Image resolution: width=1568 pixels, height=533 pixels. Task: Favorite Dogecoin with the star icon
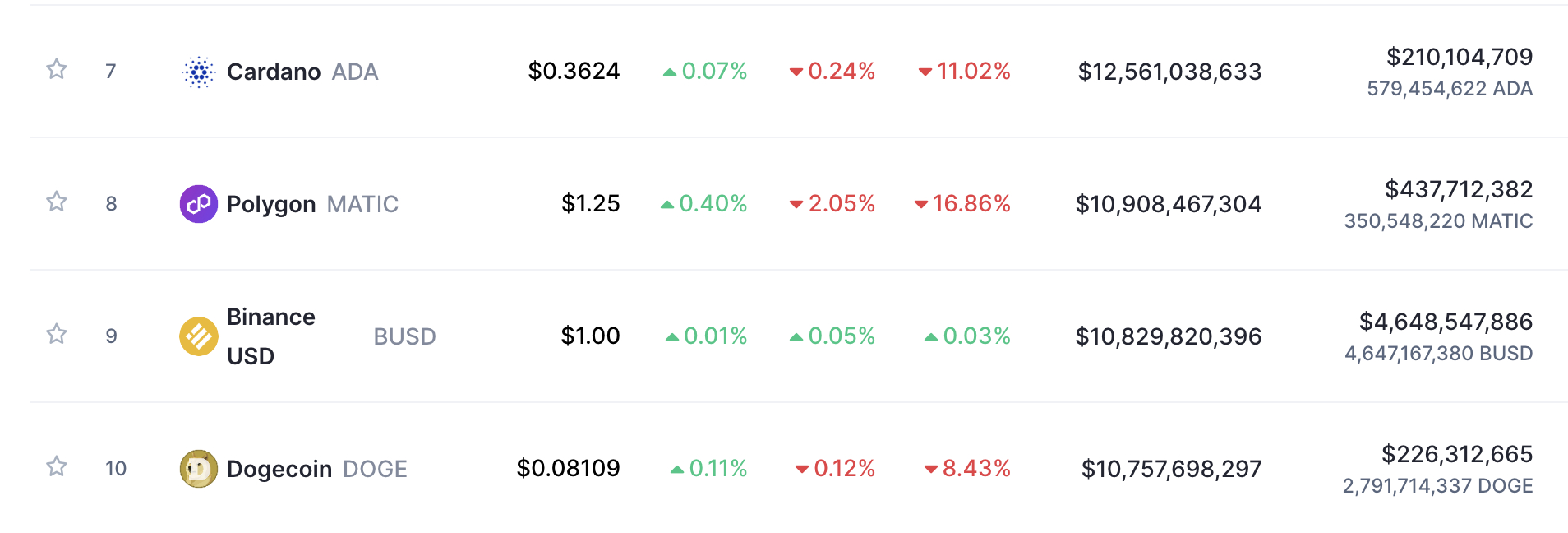pyautogui.click(x=56, y=466)
